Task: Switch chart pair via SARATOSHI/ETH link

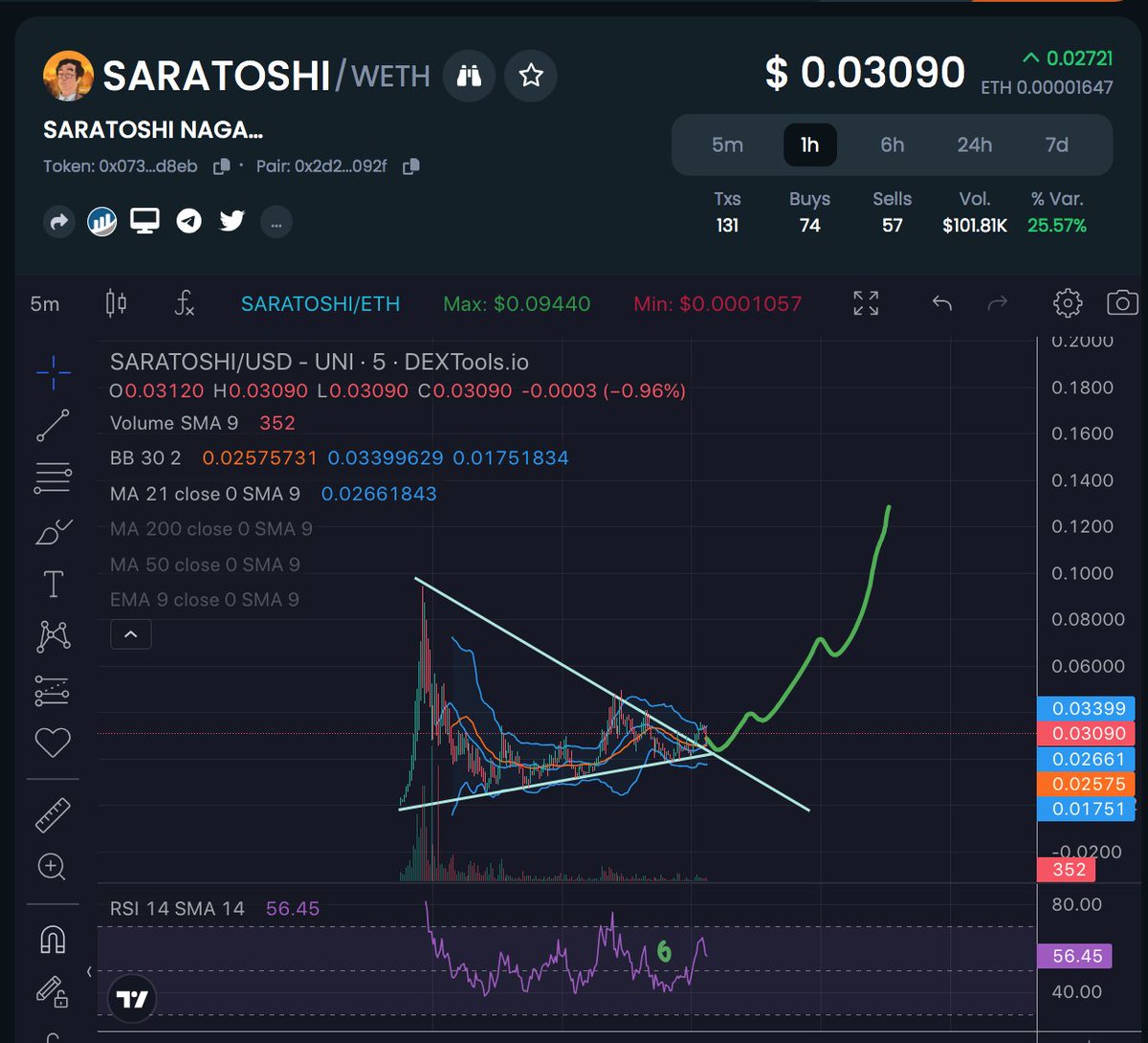Action: [x=320, y=304]
